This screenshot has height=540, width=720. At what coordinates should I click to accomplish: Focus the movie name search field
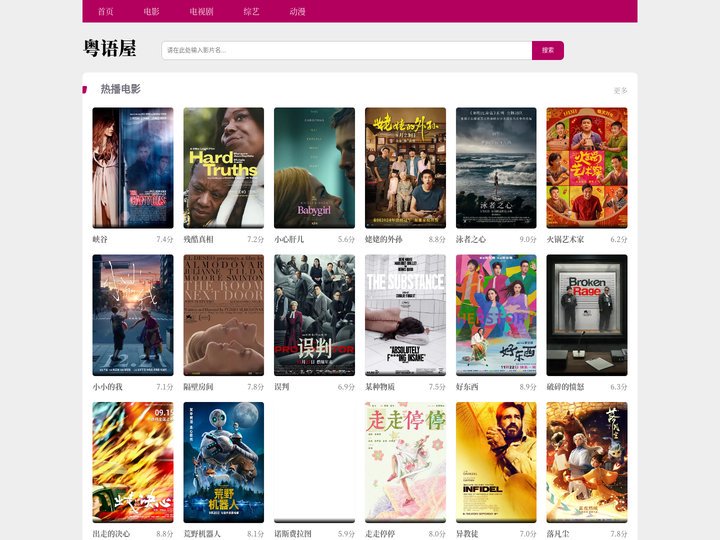[347, 51]
